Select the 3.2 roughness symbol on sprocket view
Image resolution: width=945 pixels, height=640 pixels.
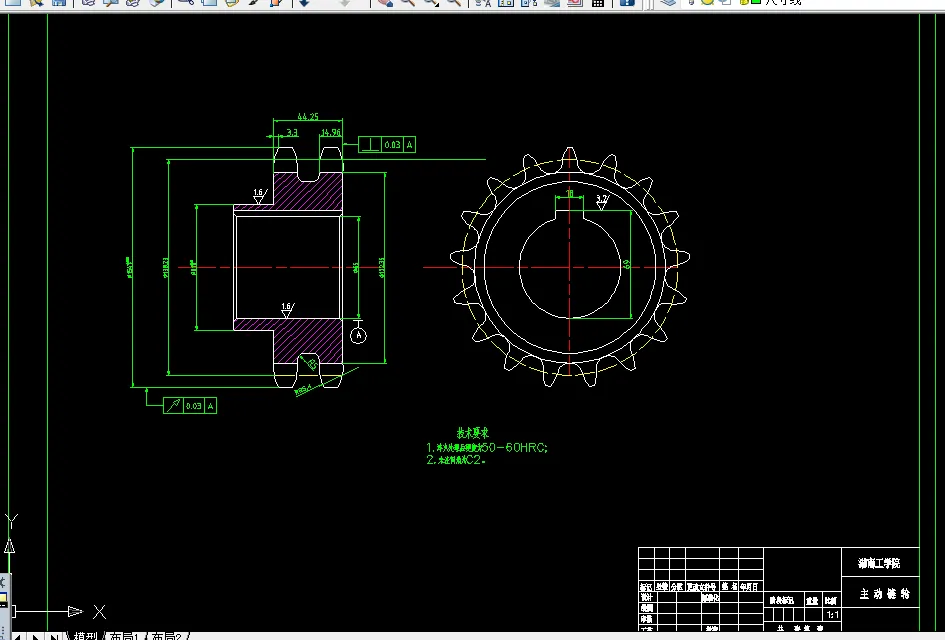[602, 201]
